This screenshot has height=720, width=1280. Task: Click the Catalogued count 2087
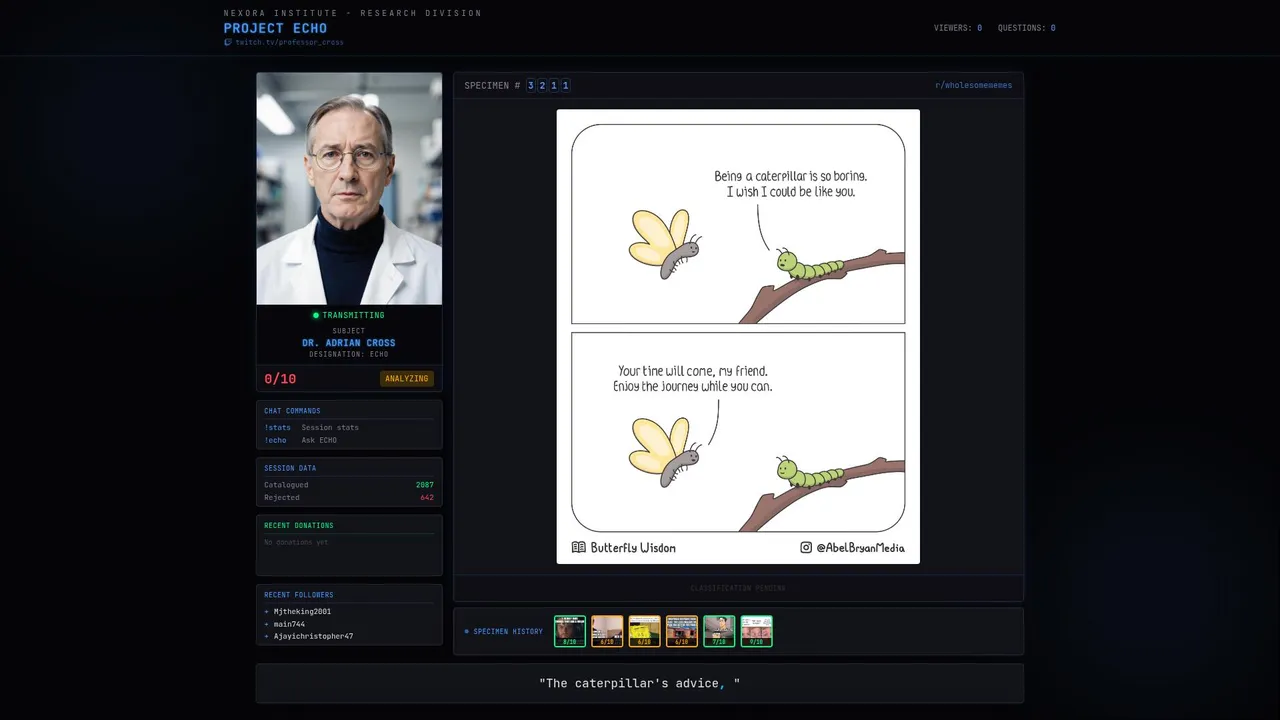(x=425, y=485)
